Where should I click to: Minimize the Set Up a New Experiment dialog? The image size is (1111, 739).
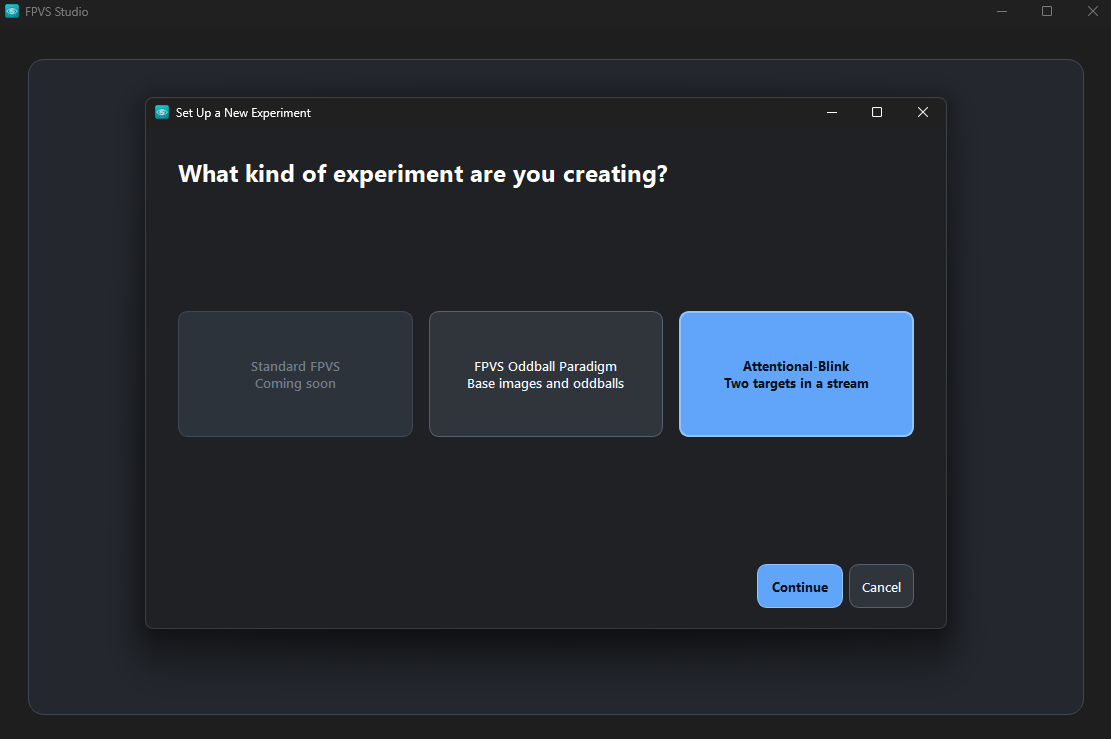(832, 112)
